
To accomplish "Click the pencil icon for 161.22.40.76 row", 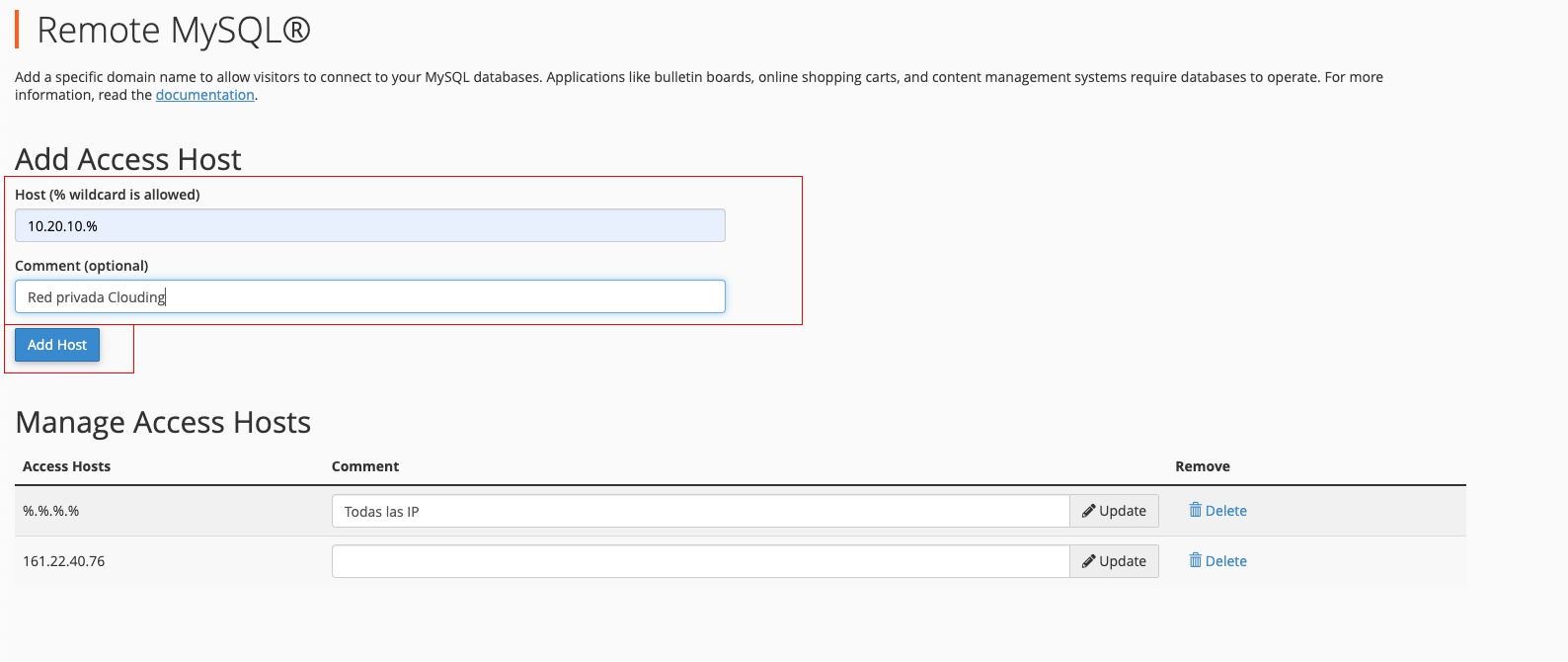I will (1089, 561).
